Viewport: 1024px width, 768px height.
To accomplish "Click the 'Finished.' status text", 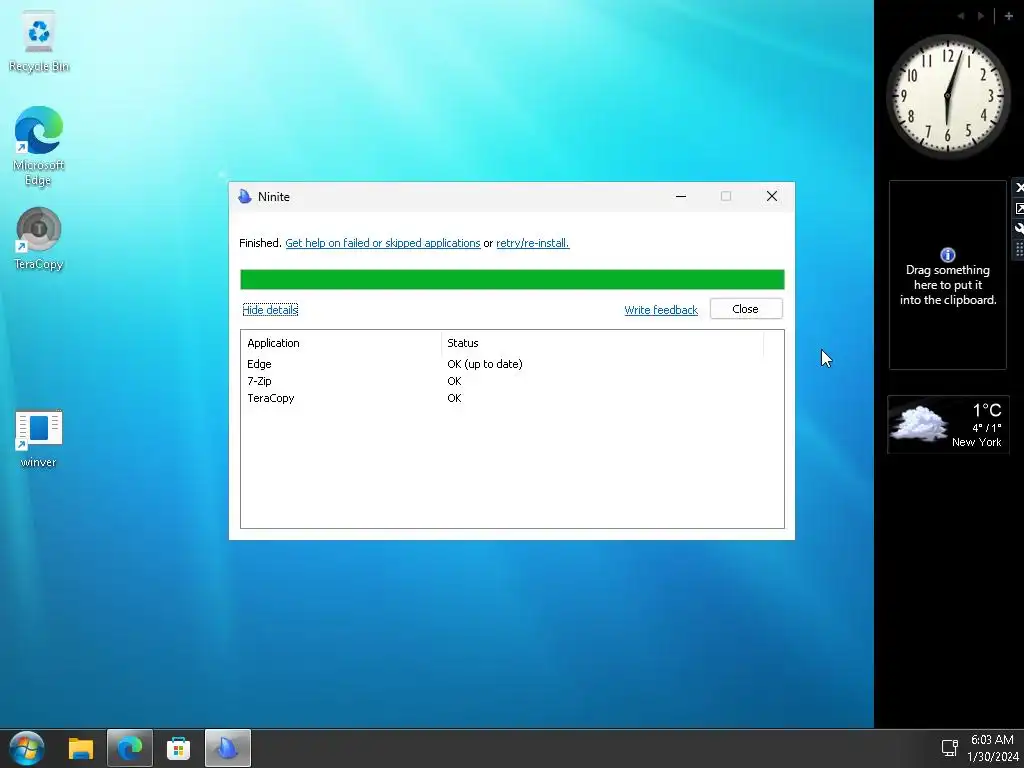I will point(261,243).
